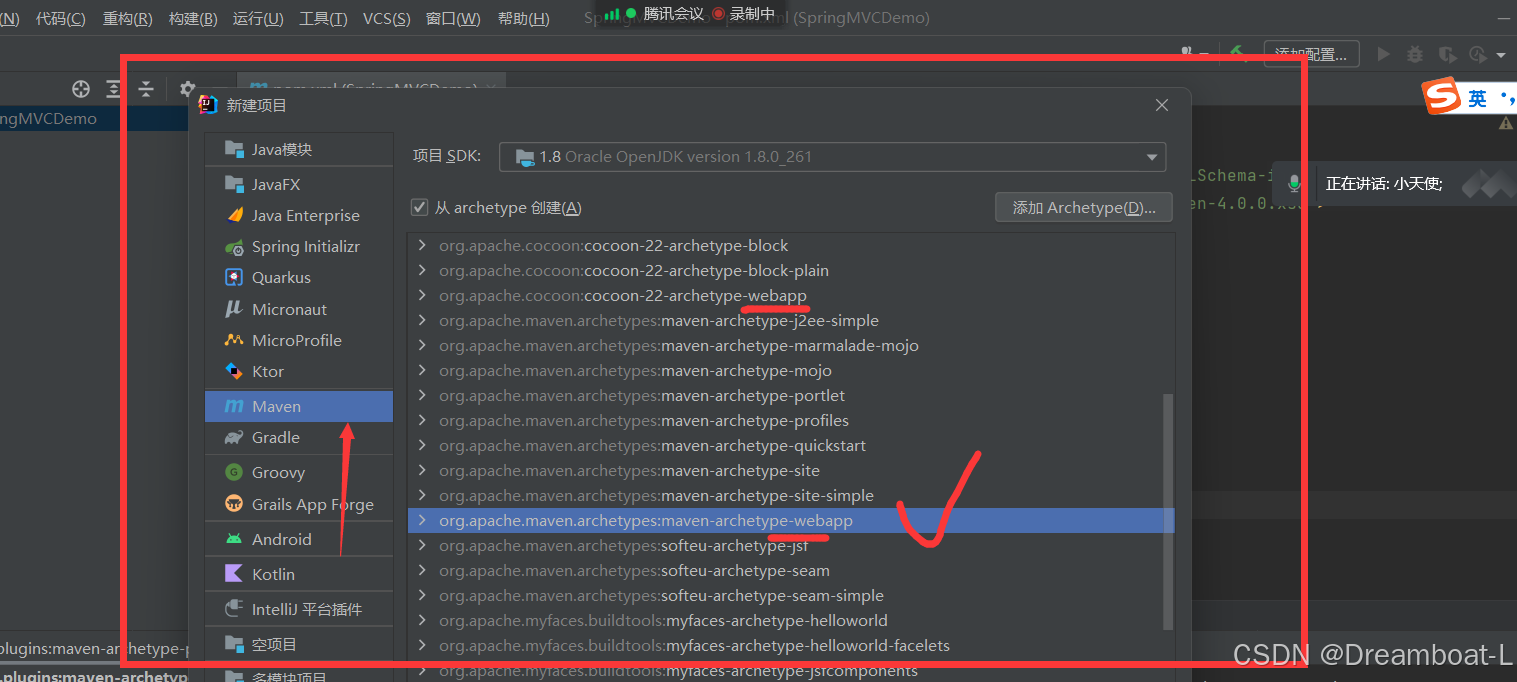
Task: Click the Run with Coverage shield icon
Action: [x=1446, y=54]
